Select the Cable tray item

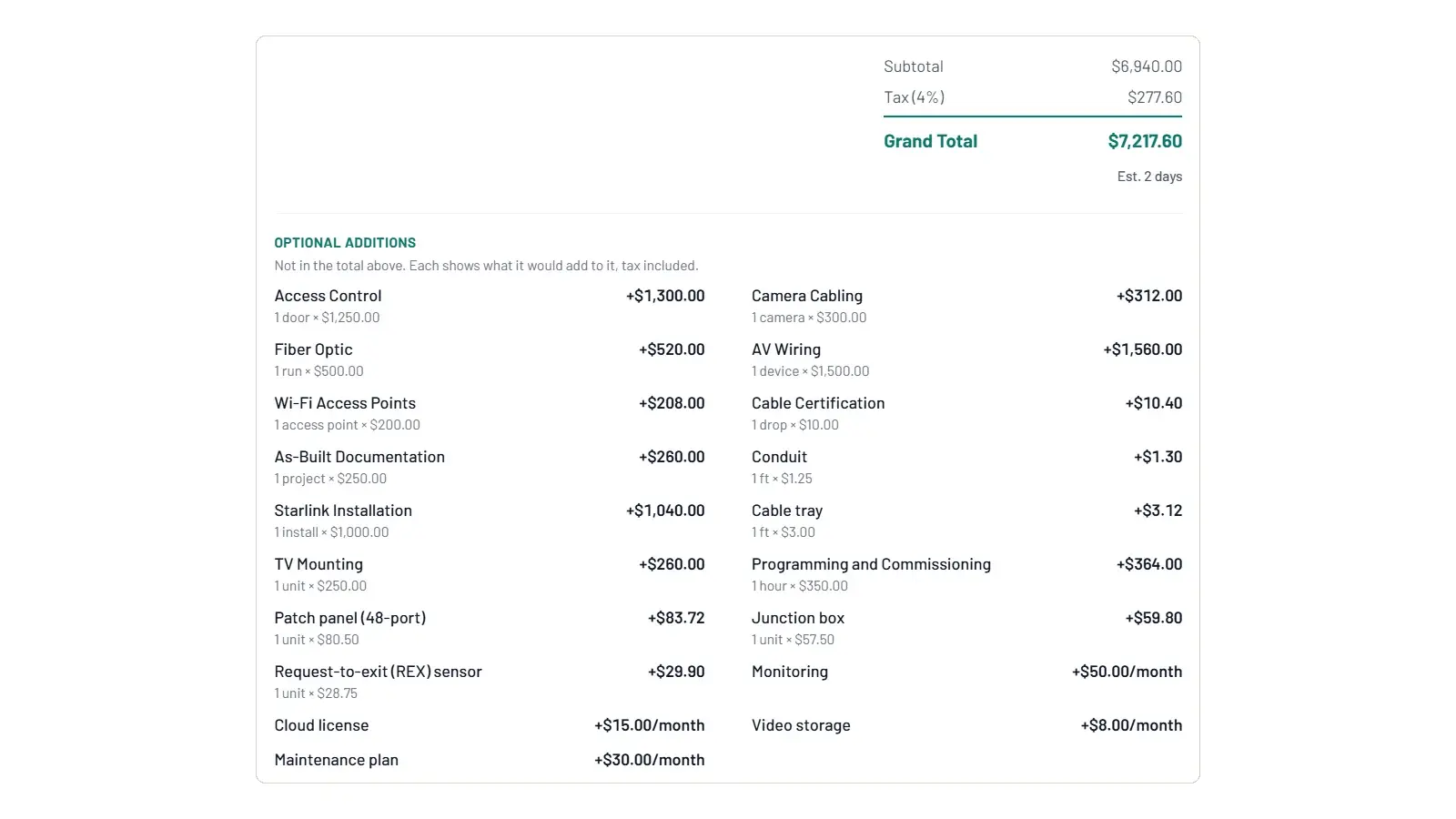(967, 521)
